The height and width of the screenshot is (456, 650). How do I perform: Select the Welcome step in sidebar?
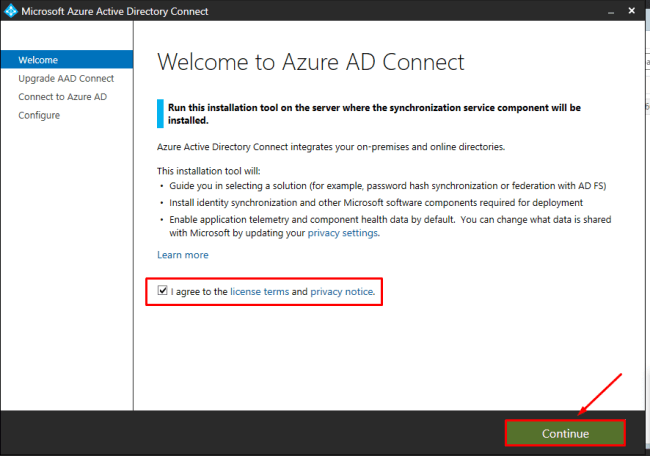[67, 60]
